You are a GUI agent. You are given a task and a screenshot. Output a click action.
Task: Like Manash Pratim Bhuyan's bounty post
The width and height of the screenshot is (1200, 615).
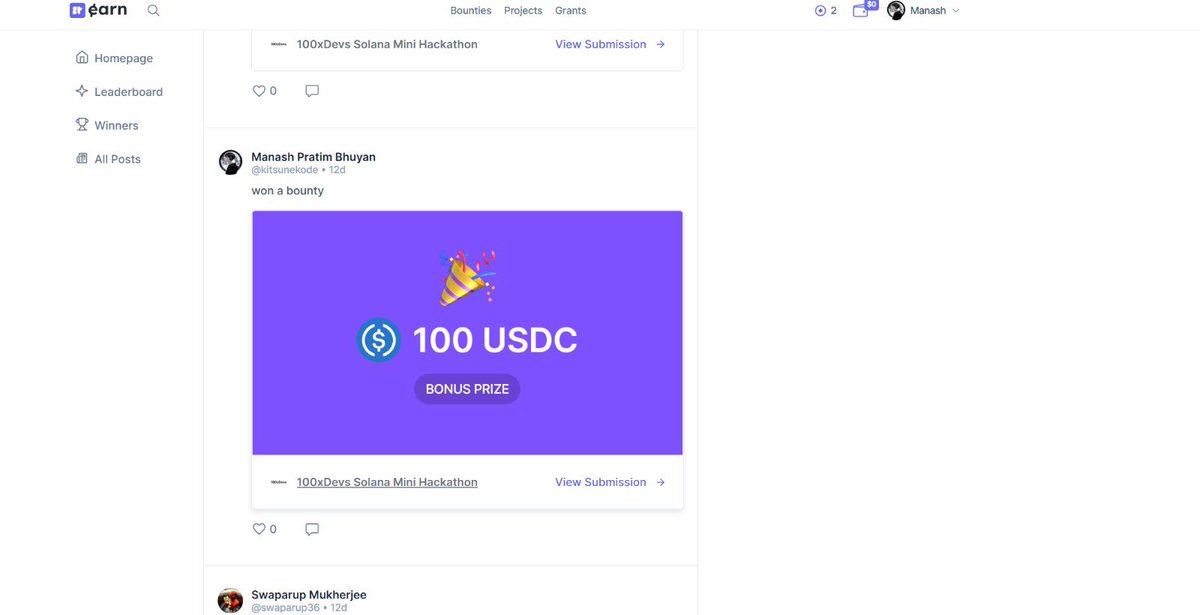[x=259, y=529]
